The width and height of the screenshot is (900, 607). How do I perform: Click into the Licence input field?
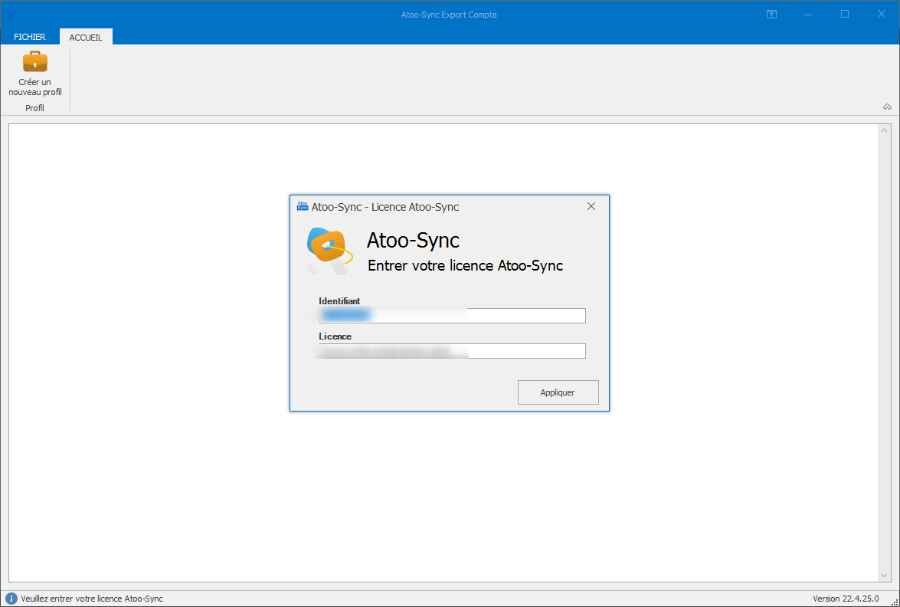click(452, 351)
